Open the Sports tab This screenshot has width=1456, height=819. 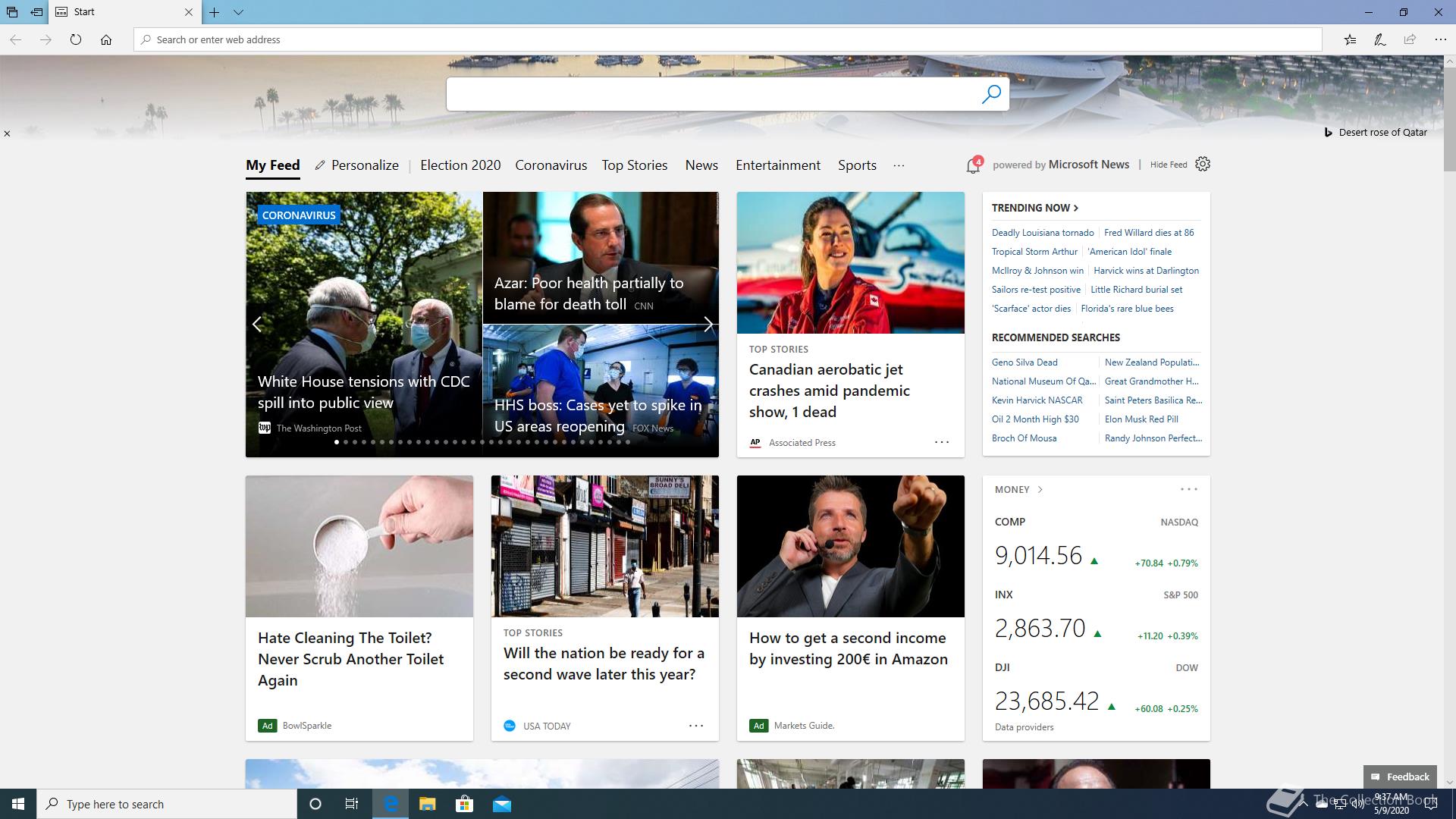[x=857, y=165]
